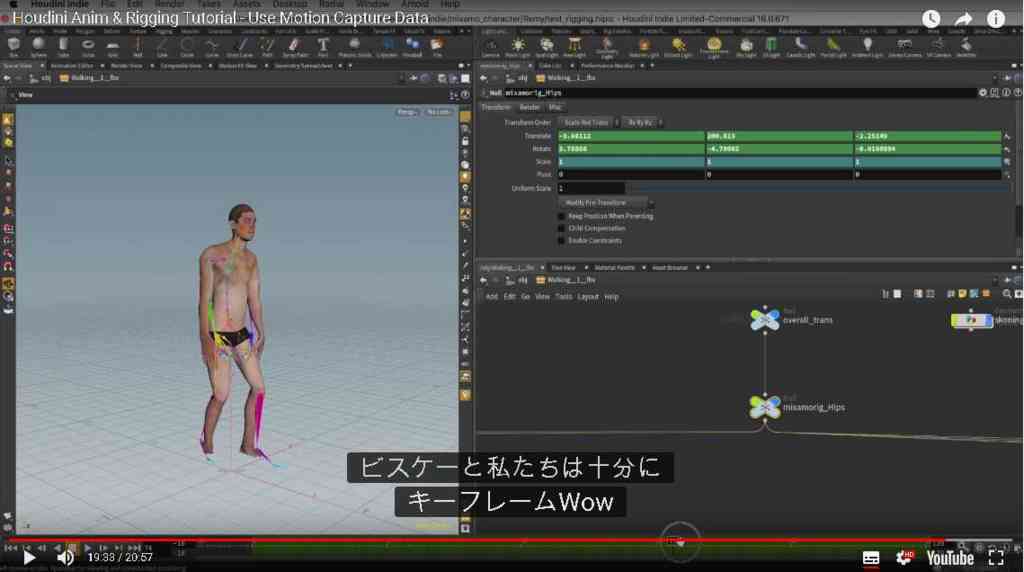Toggle Enable Constraints checkbox
Screen dimensions: 1024x572
point(562,241)
